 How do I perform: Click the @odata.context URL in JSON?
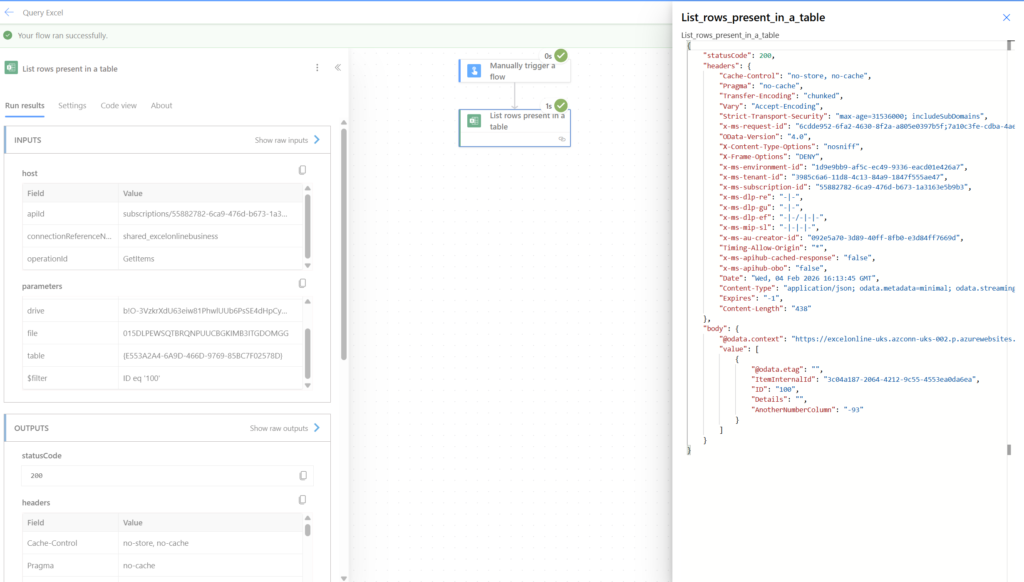(903, 339)
